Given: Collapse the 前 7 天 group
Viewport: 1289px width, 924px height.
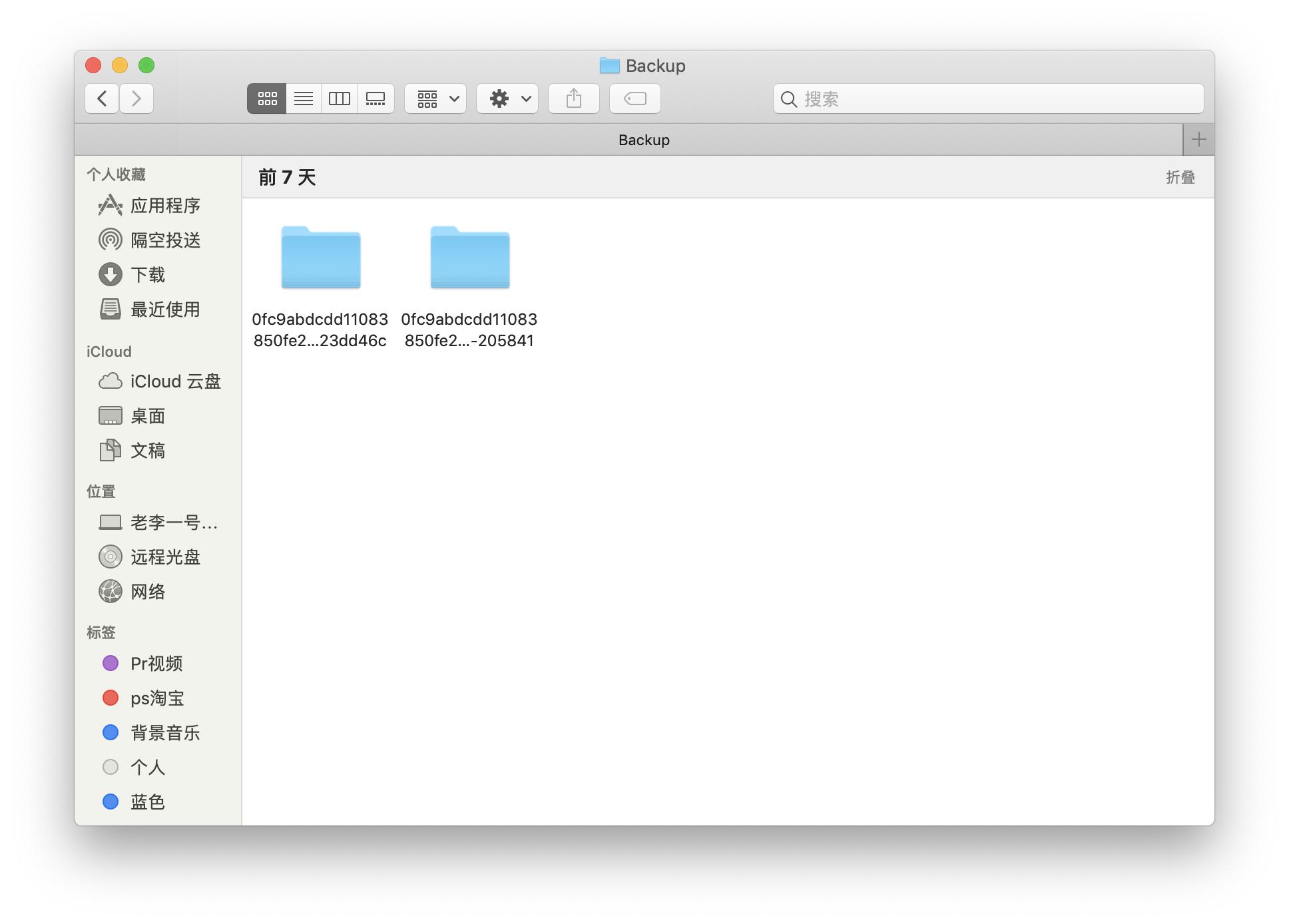Looking at the screenshot, I should coord(1180,177).
